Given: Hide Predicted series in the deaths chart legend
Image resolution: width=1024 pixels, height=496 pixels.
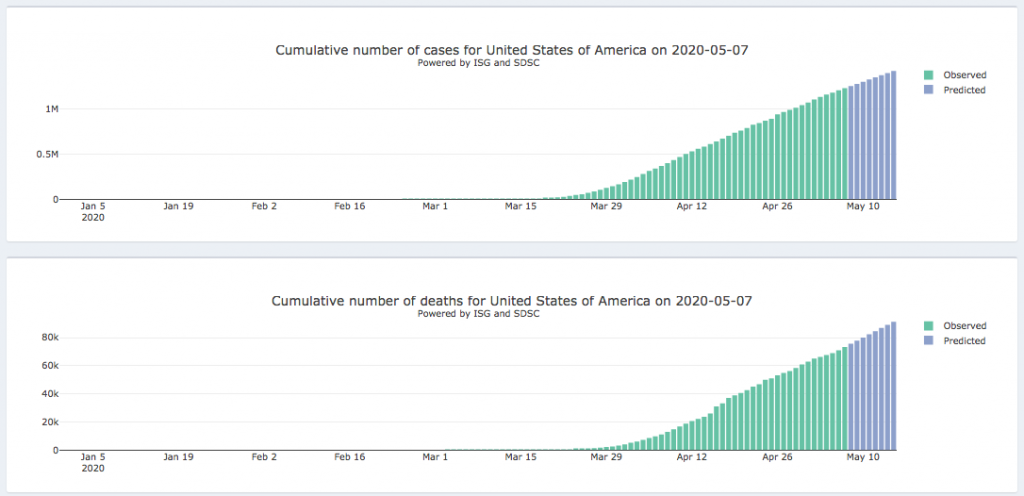Looking at the screenshot, I should pyautogui.click(x=965, y=341).
